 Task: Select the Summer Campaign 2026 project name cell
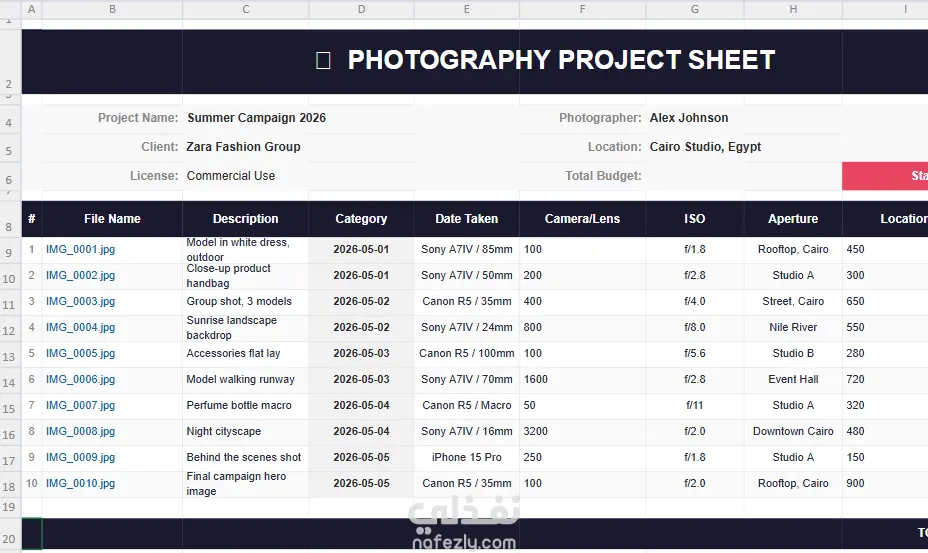pos(256,118)
